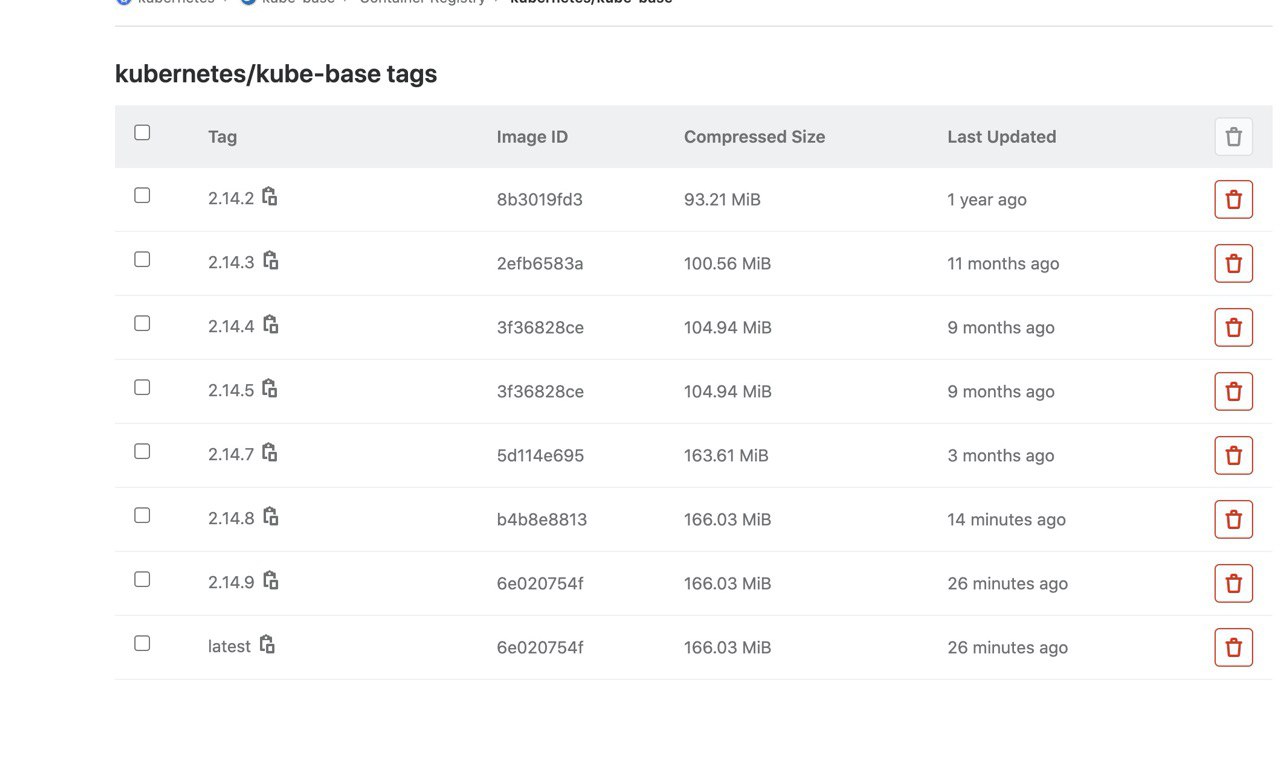This screenshot has width=1280, height=778.
Task: Delete the 2.14.9 tag
Action: [x=1233, y=583]
